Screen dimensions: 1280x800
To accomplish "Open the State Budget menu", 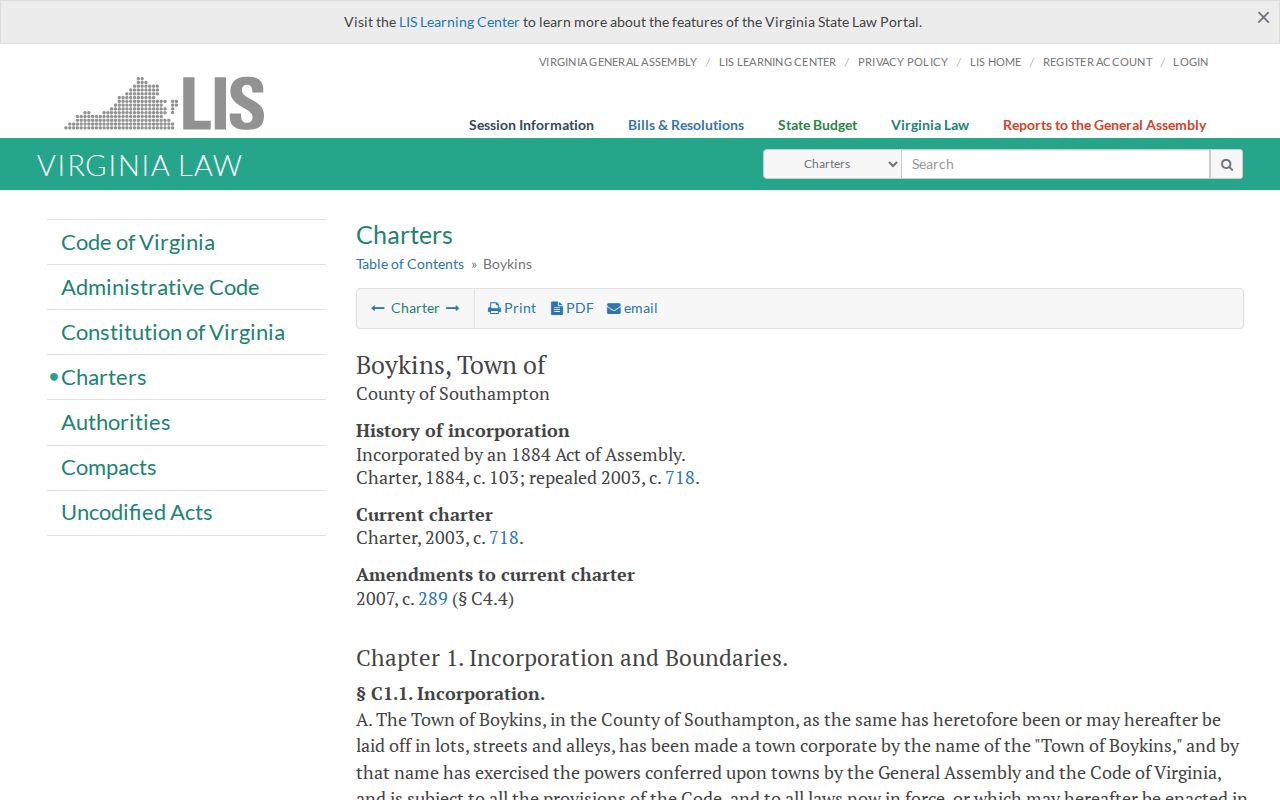I will tap(817, 125).
